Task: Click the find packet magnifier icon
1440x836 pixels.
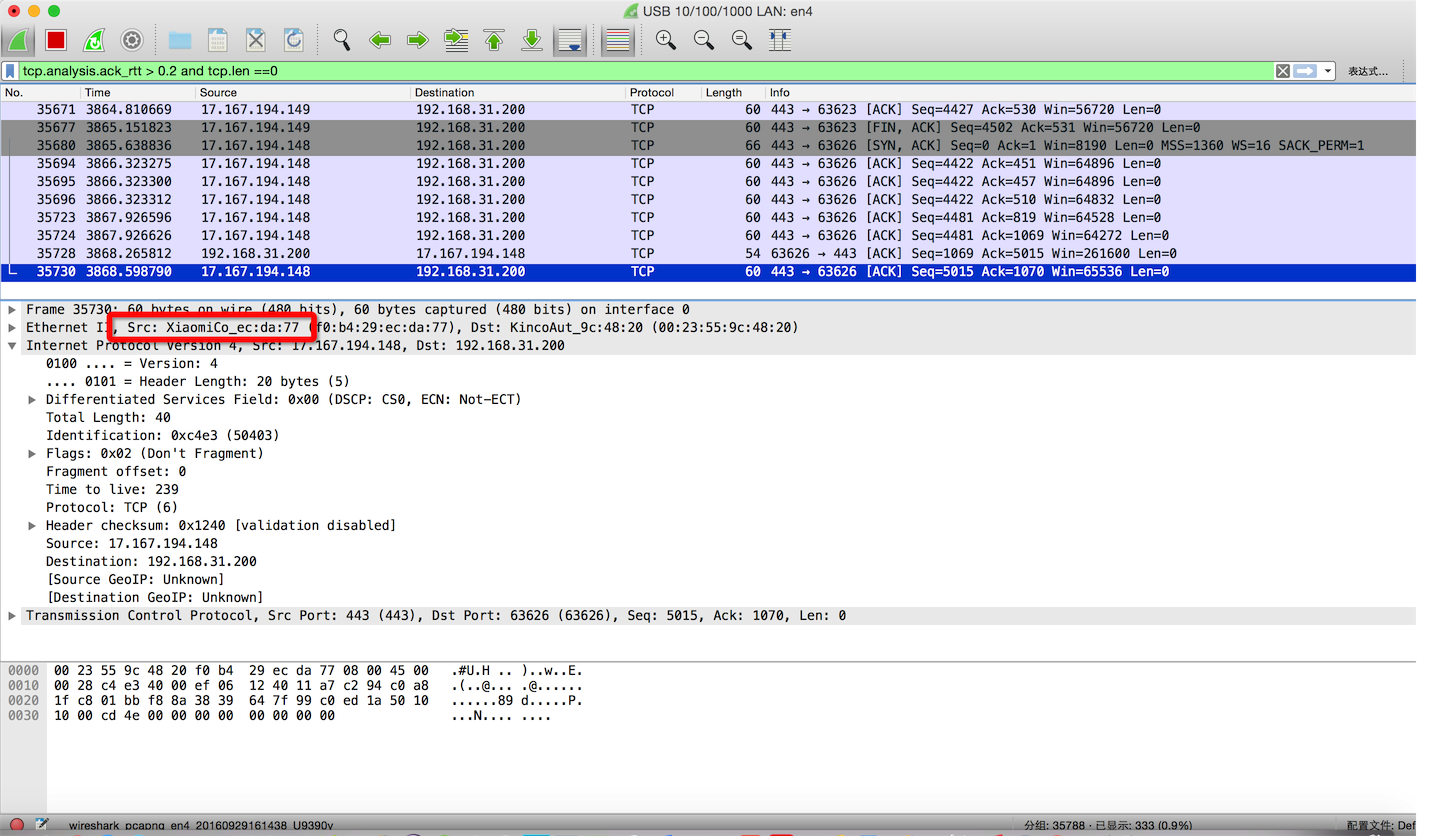Action: pyautogui.click(x=342, y=40)
